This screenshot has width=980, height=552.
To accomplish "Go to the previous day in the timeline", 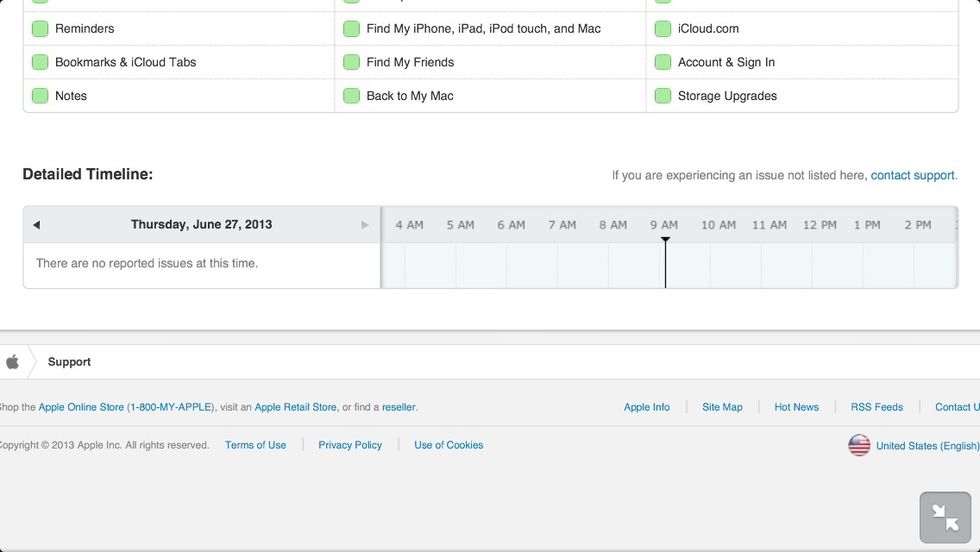I will tap(36, 224).
